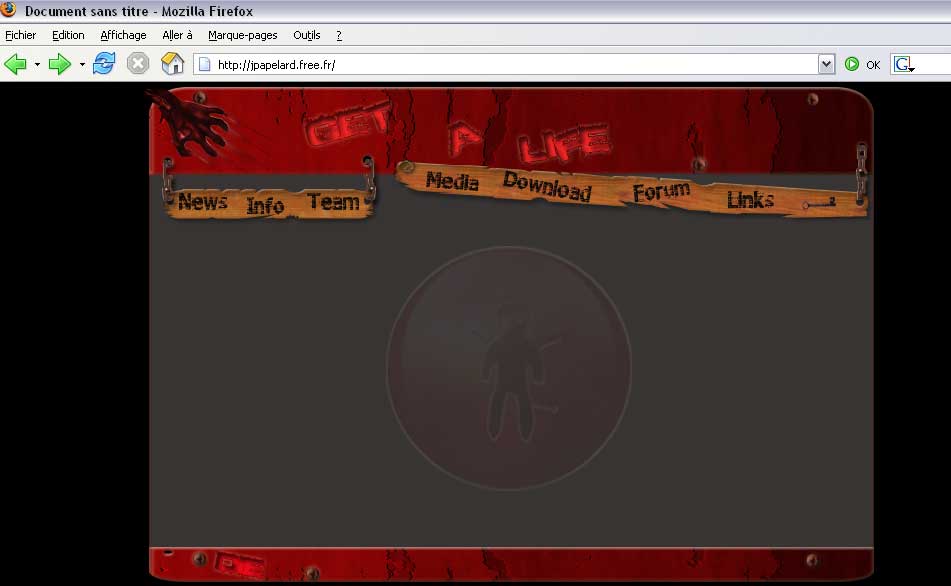Go to the Home page icon
The height and width of the screenshot is (586, 951).
[173, 65]
